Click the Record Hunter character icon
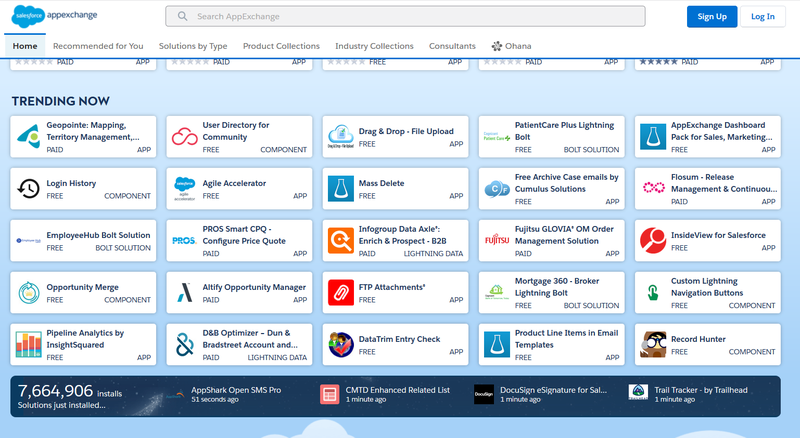Image resolution: width=800 pixels, height=438 pixels. tap(653, 345)
